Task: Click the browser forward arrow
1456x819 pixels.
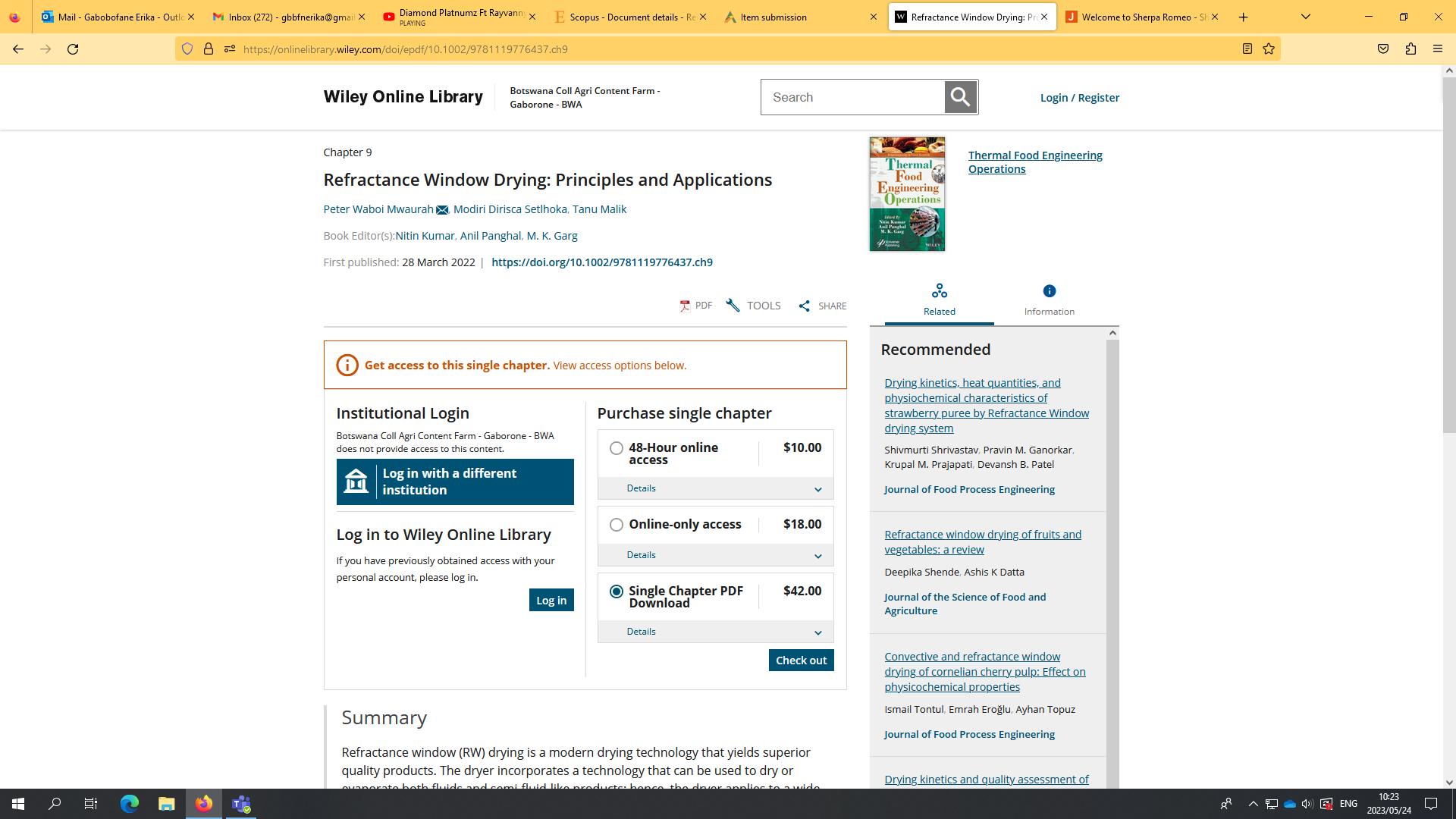Action: coord(45,49)
